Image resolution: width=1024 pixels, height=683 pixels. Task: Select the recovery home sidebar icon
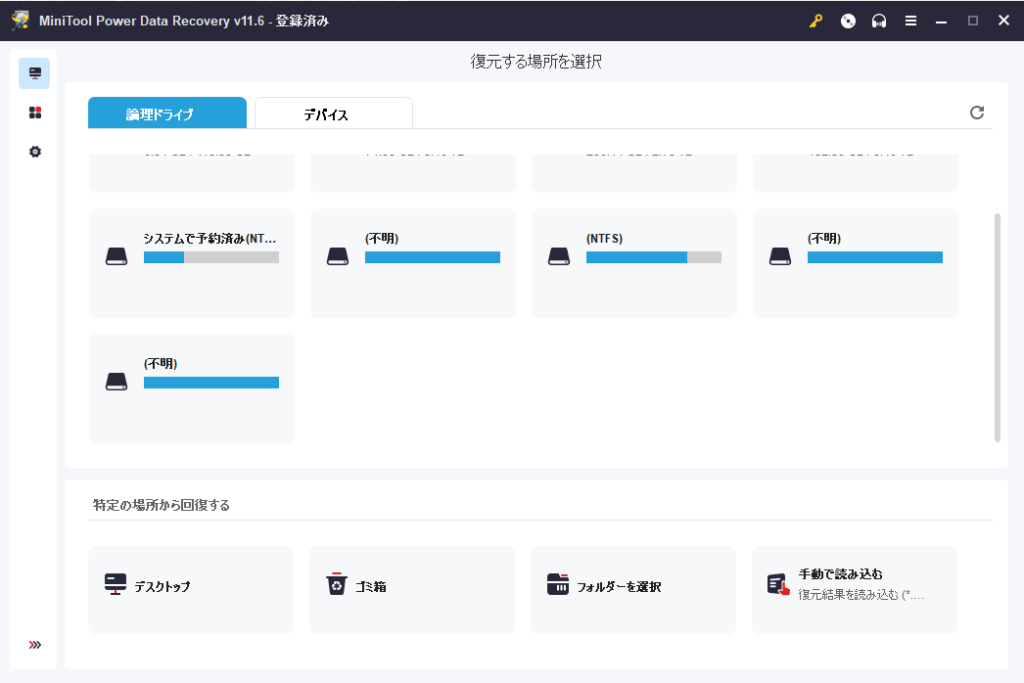click(x=35, y=73)
